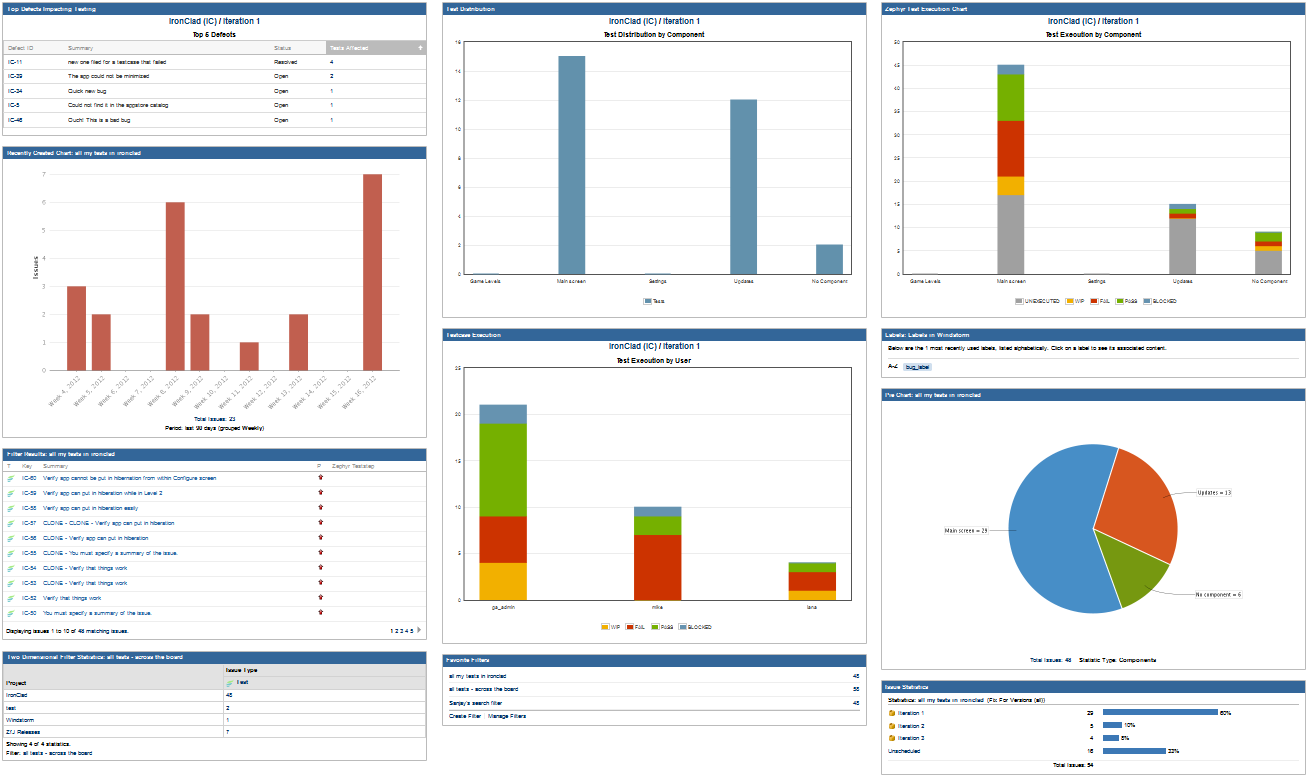Open defect IC-11 in Top Defects table

[16, 61]
